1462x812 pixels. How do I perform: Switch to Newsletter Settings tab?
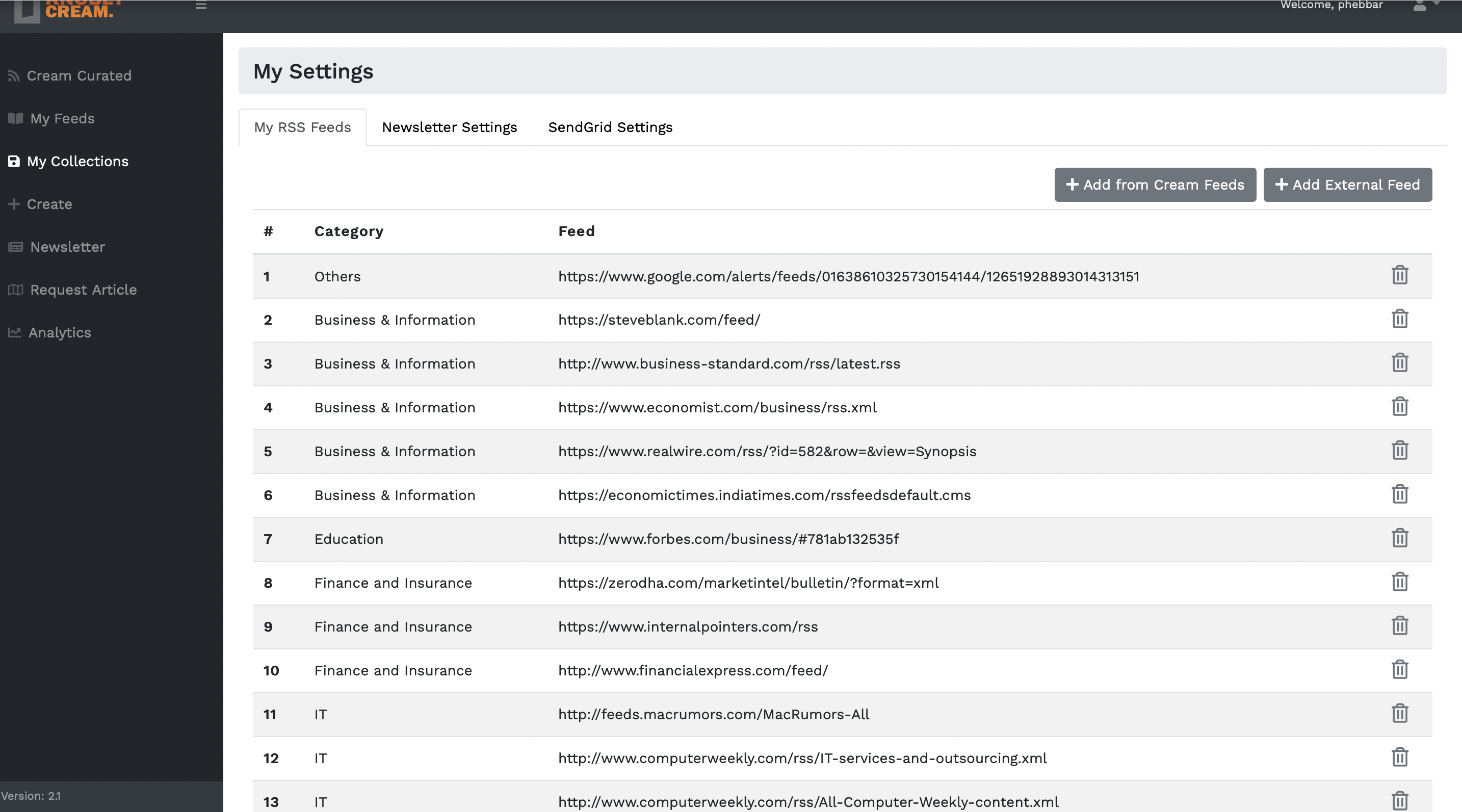449,127
